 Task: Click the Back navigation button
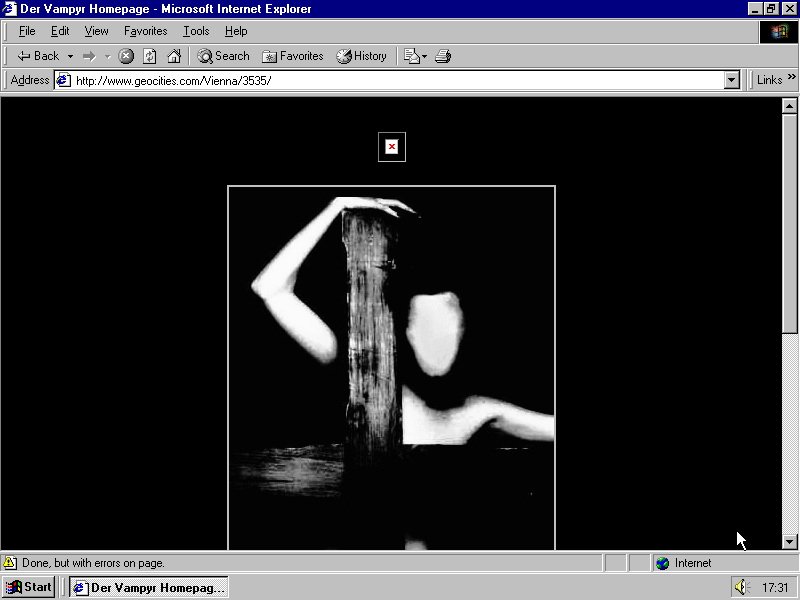38,56
